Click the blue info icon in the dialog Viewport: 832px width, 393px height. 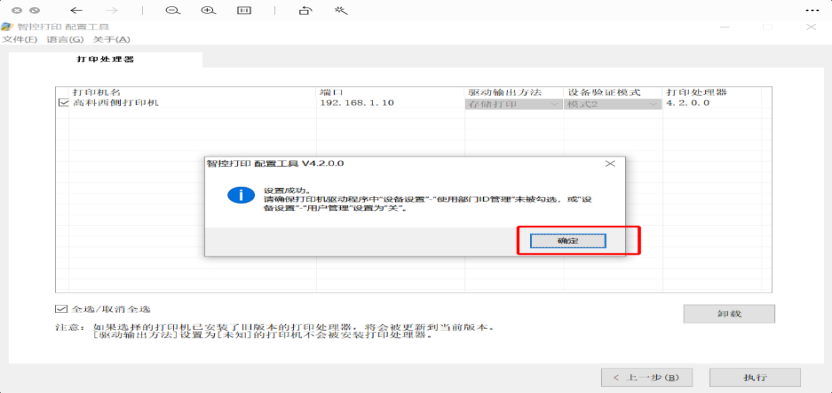pyautogui.click(x=241, y=195)
